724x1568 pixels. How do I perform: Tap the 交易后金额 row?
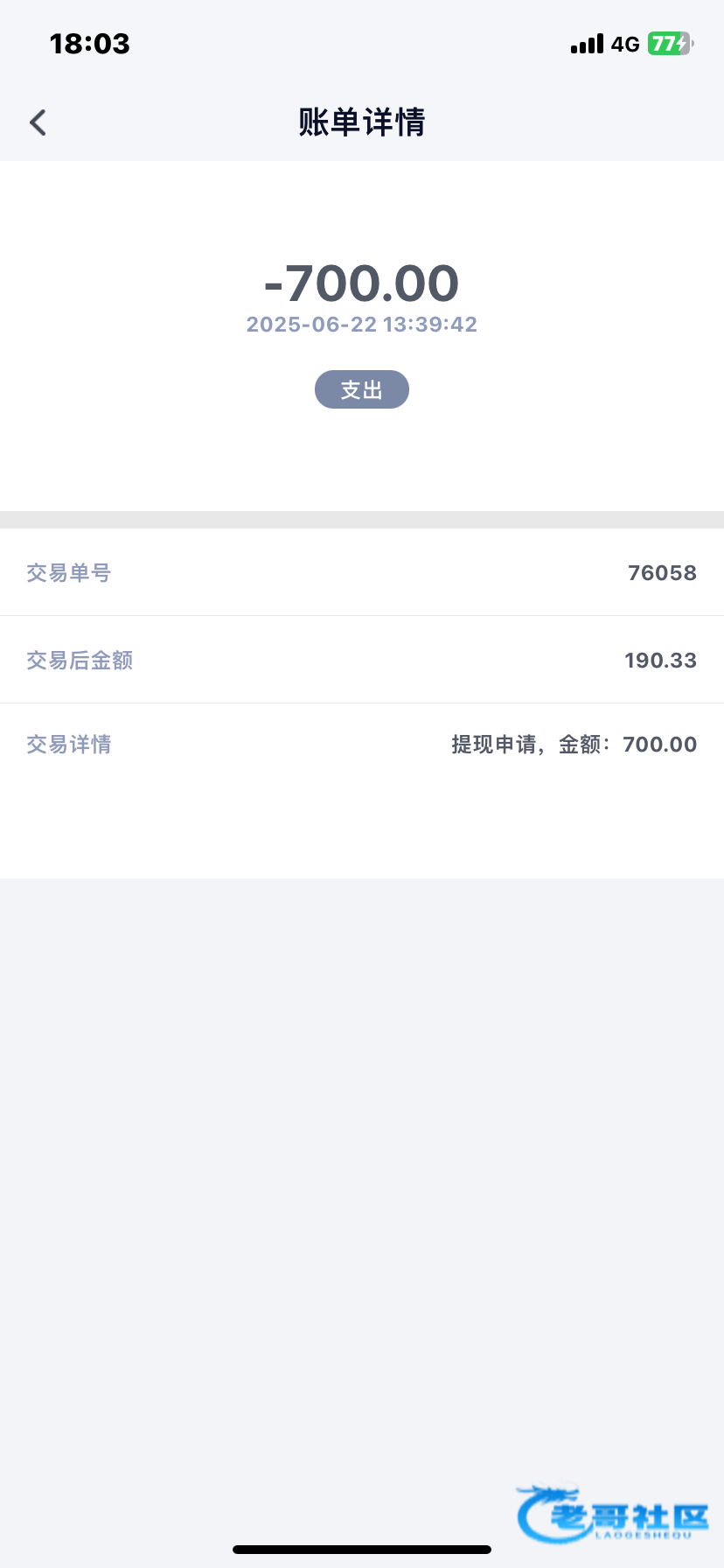coord(362,661)
